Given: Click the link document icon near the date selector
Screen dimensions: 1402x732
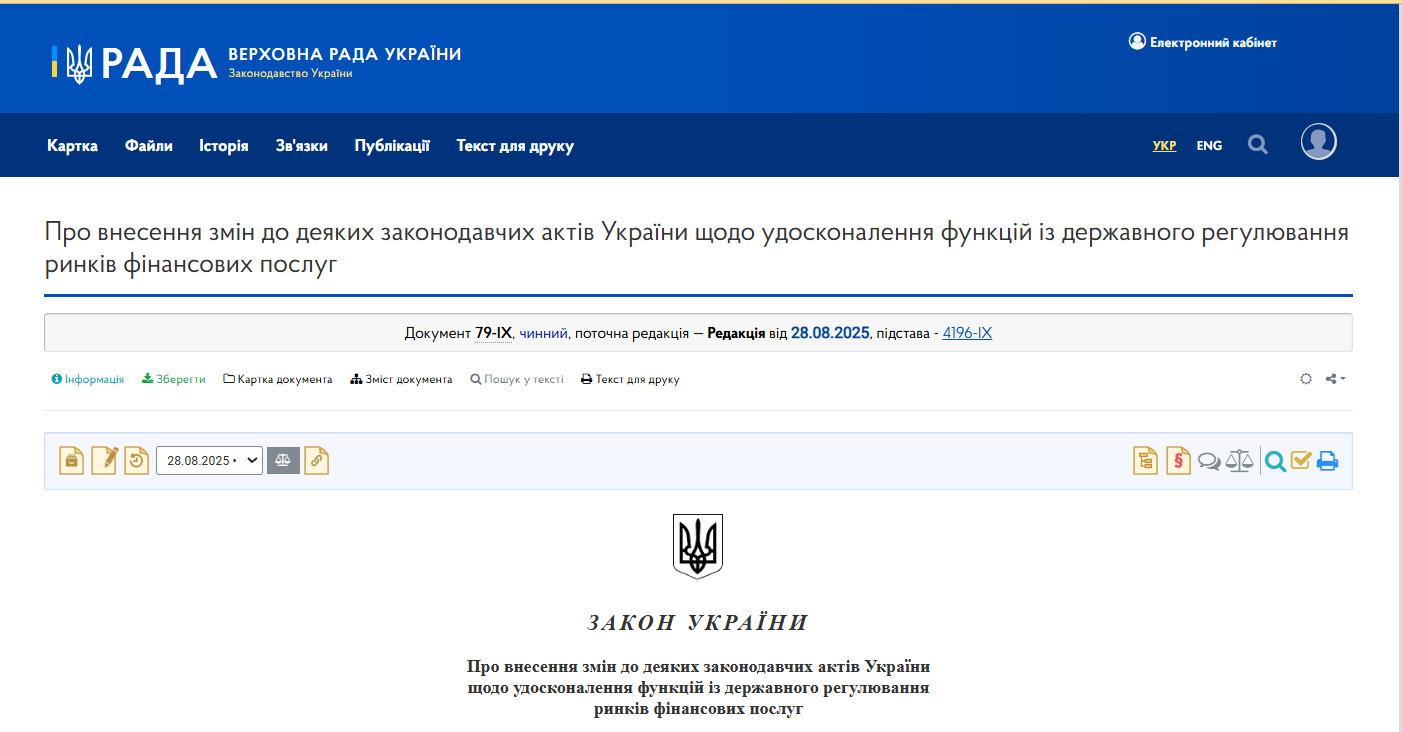Looking at the screenshot, I should (317, 460).
